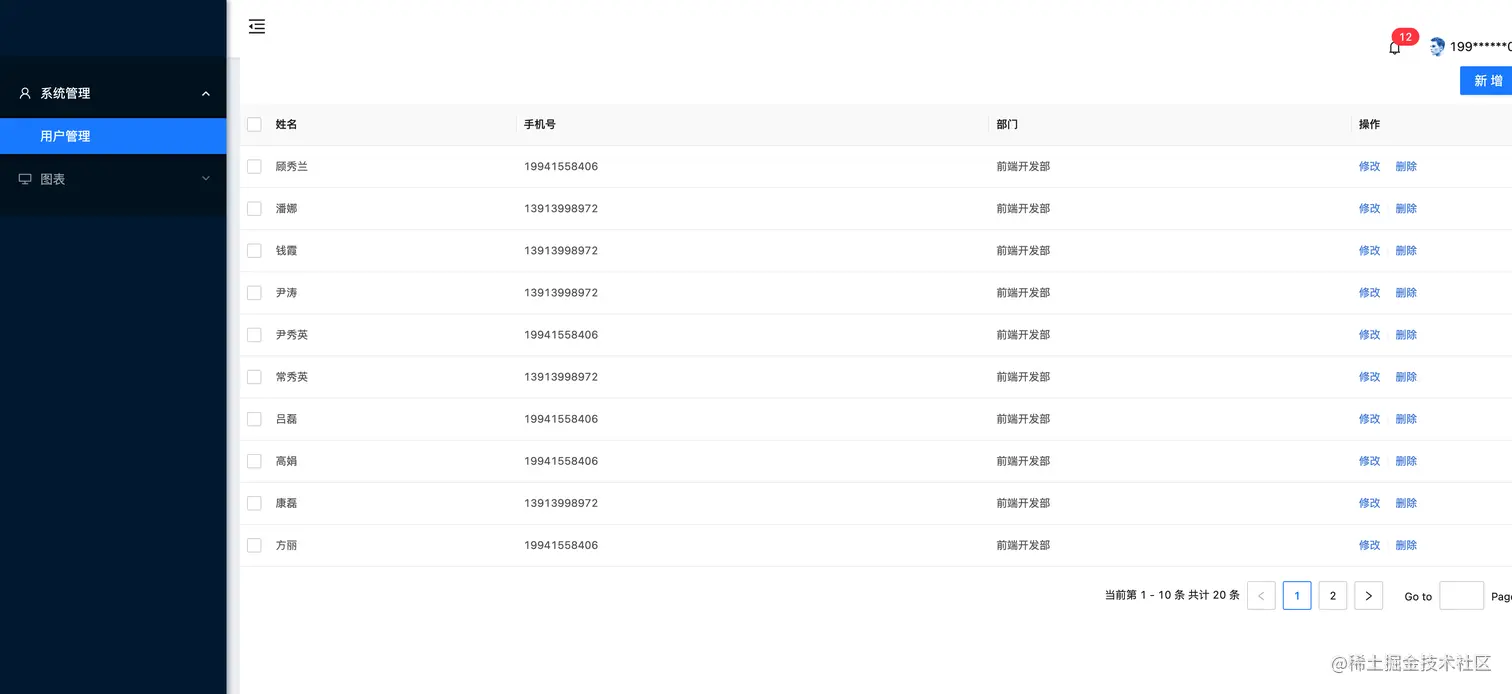The width and height of the screenshot is (1512, 694).
Task: Click the 新增 button
Action: [1487, 81]
